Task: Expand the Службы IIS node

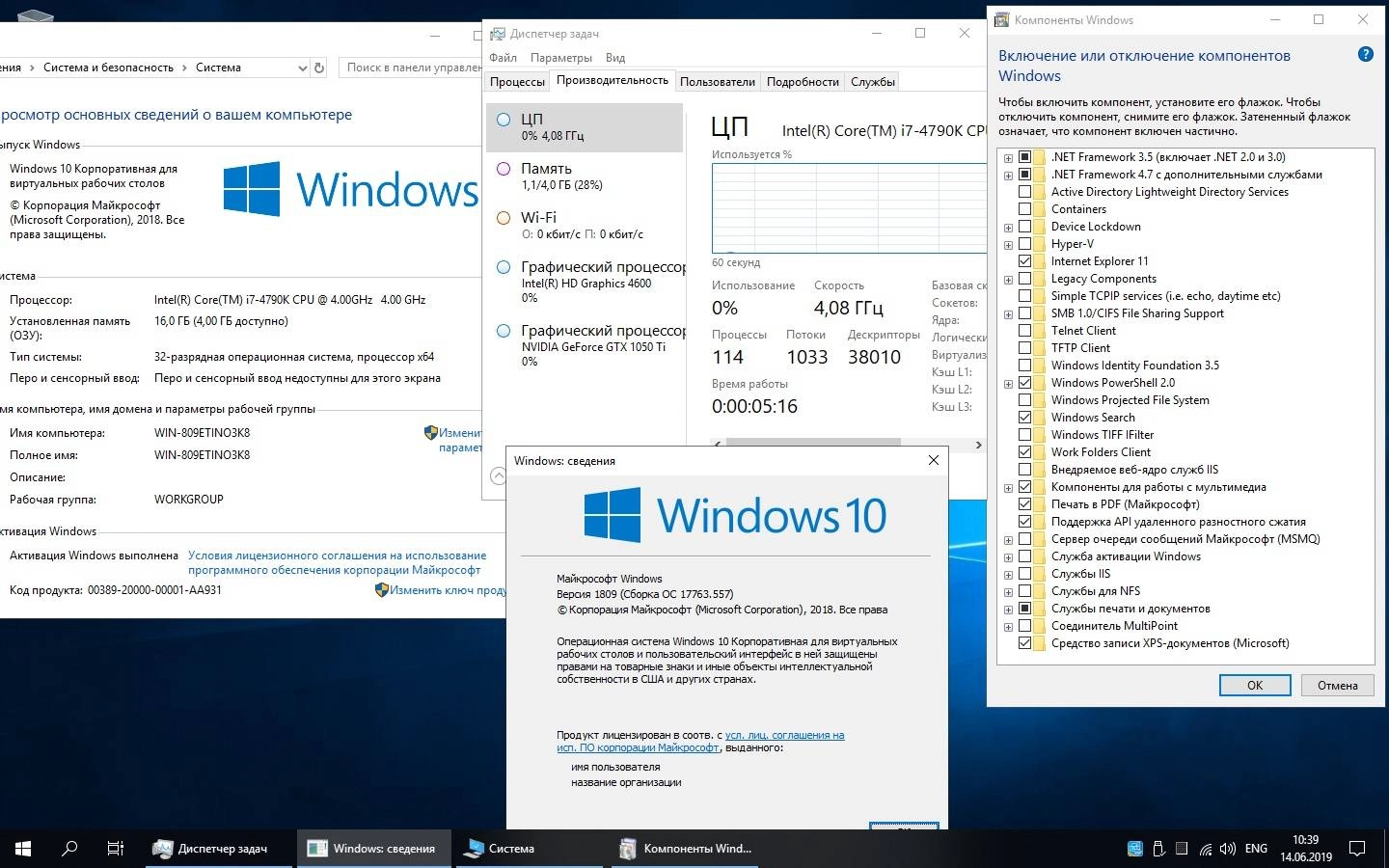Action: point(1008,575)
